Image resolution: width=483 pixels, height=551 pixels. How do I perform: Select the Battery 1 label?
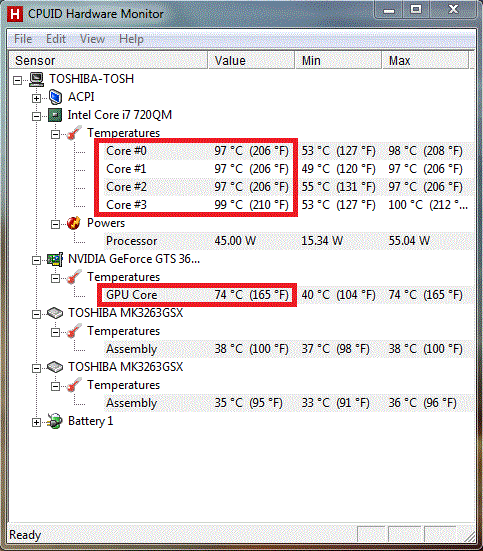91,421
